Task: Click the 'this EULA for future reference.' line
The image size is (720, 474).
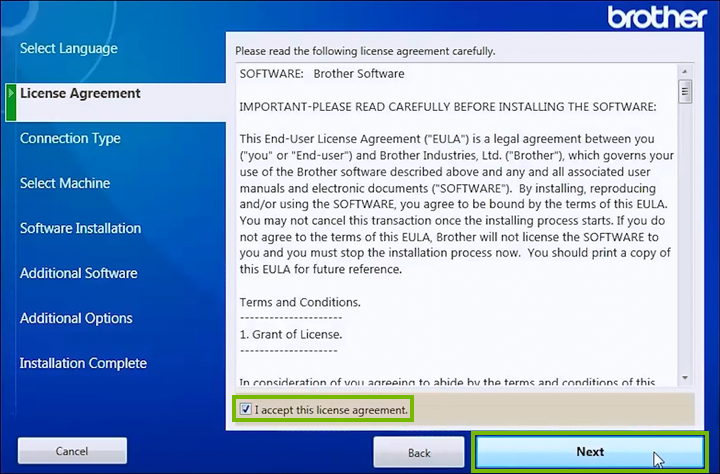Action: pyautogui.click(x=321, y=269)
